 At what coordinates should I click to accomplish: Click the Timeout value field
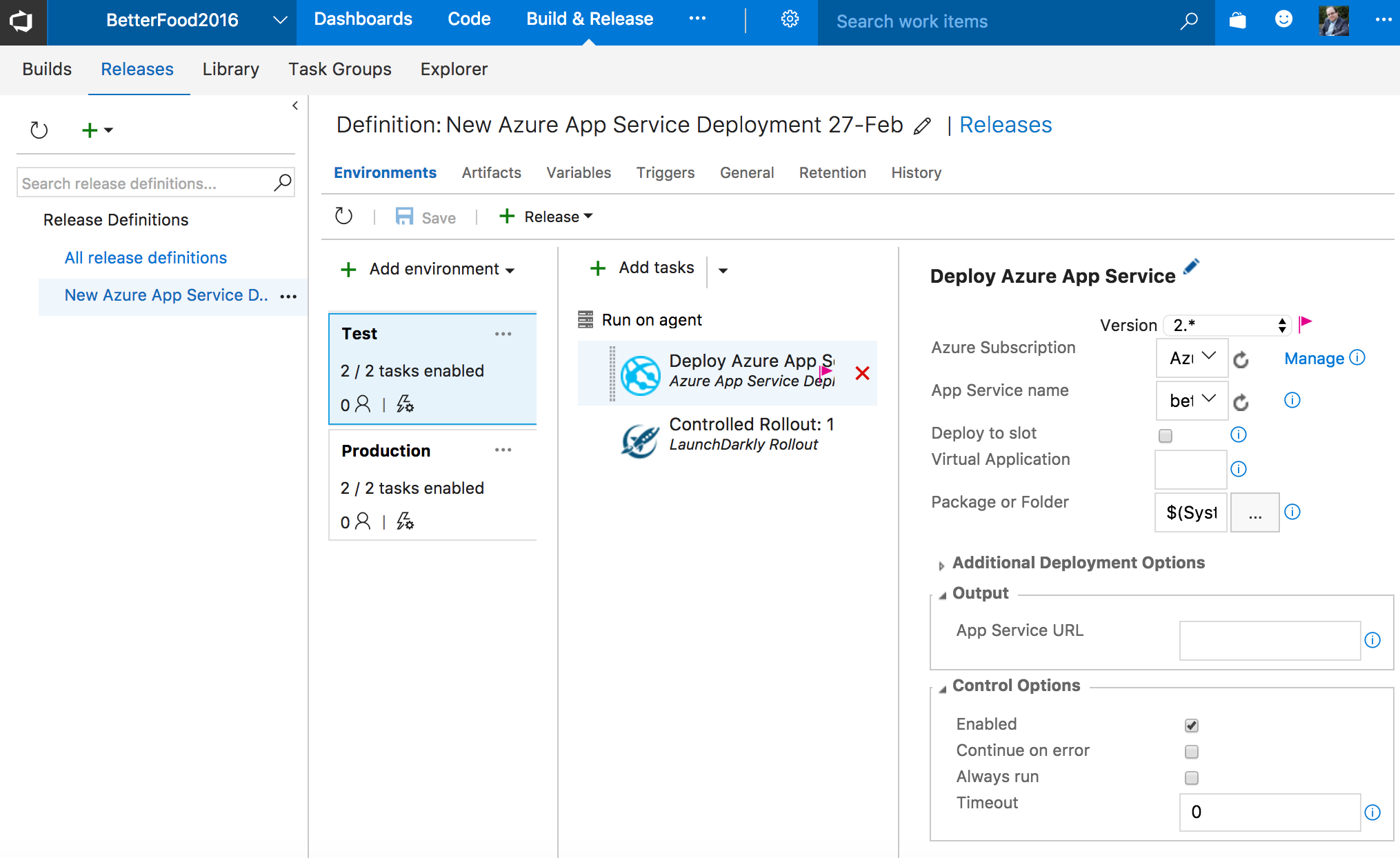pos(1270,812)
